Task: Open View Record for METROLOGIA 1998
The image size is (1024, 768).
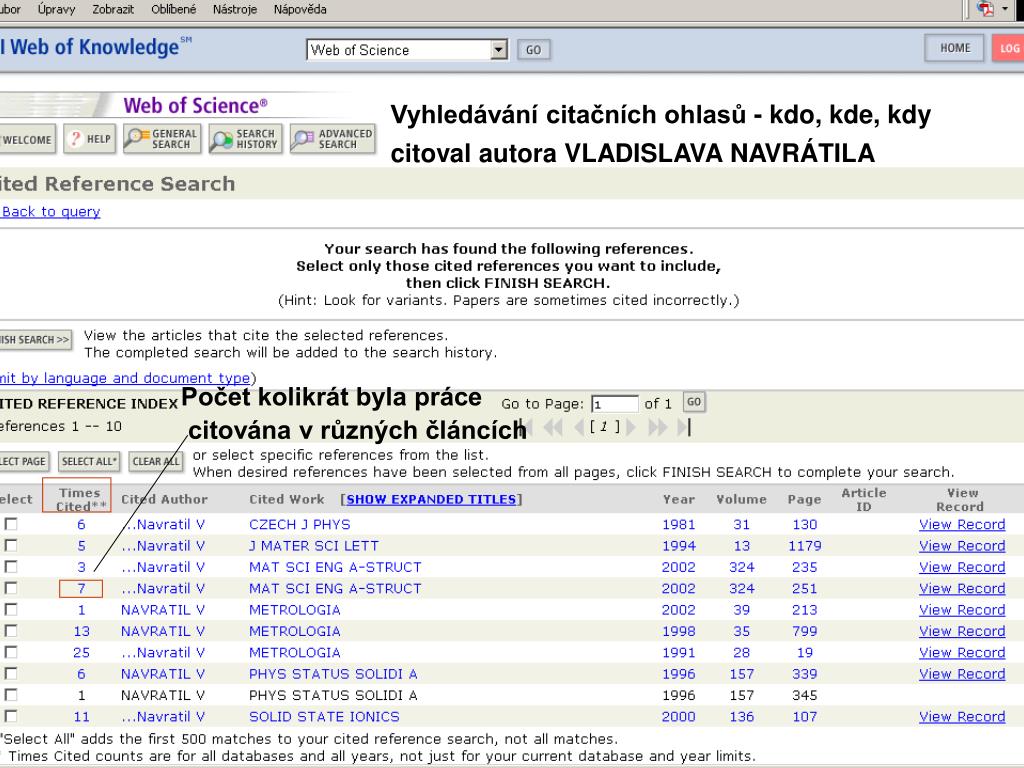Action: [x=962, y=632]
